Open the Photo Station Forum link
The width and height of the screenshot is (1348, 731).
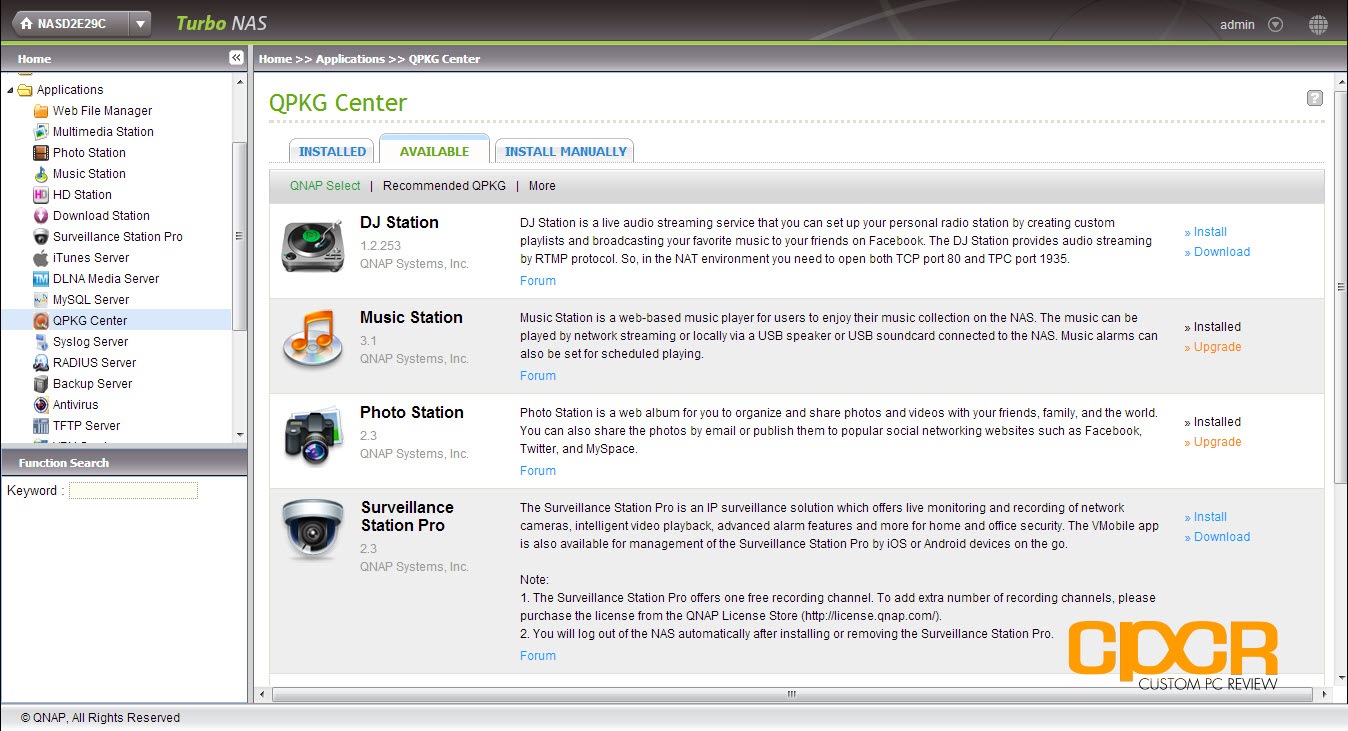click(538, 471)
